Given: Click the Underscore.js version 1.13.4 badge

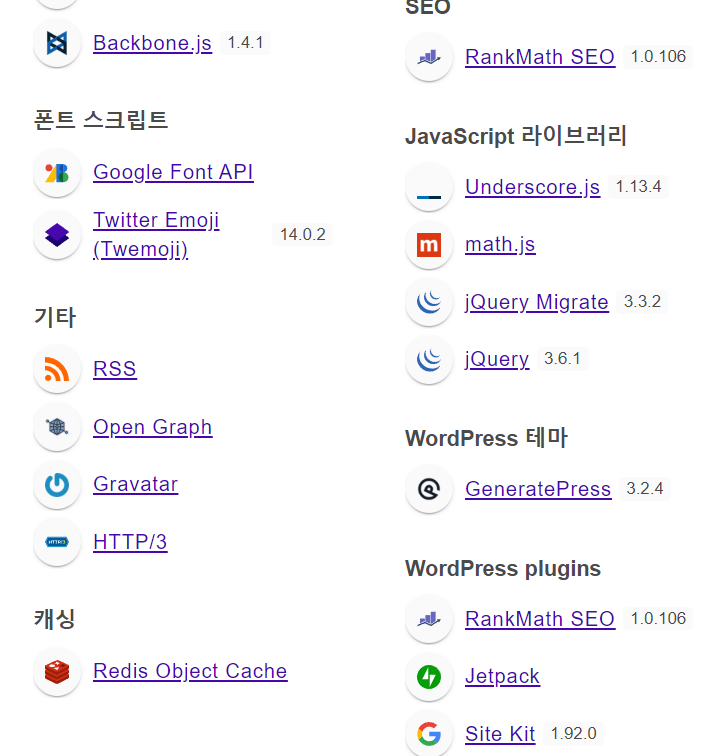Looking at the screenshot, I should point(639,187).
